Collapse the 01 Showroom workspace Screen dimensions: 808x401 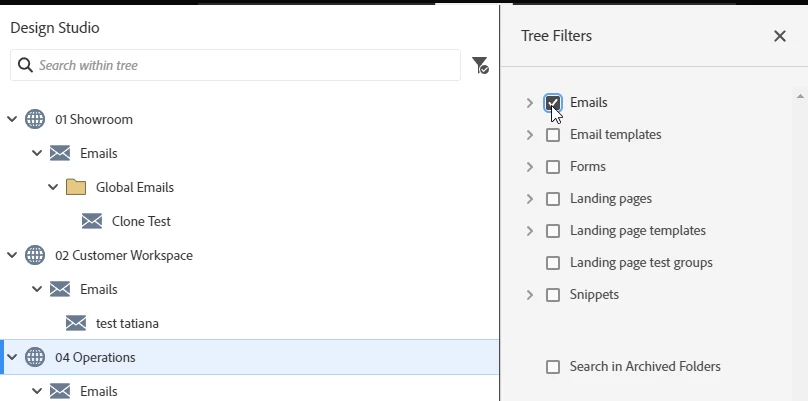click(12, 119)
